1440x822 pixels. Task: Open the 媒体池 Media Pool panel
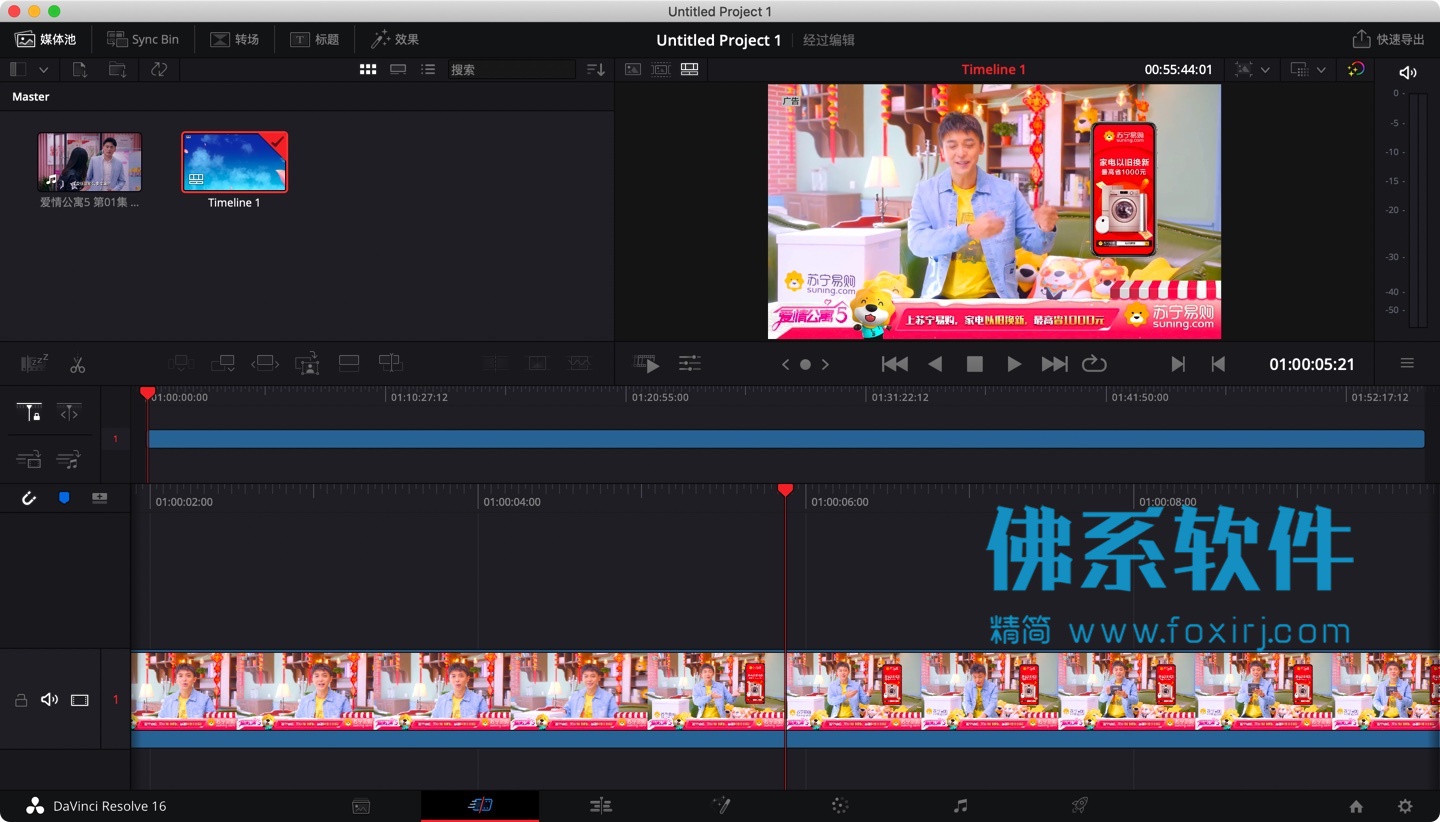[46, 39]
